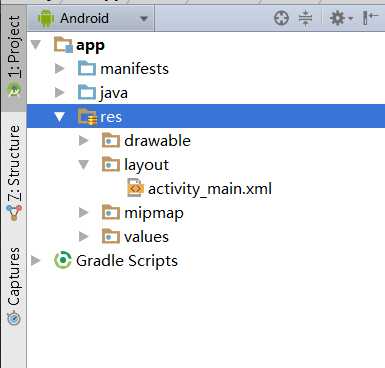Select the drawable label
The height and width of the screenshot is (368, 385).
157,141
